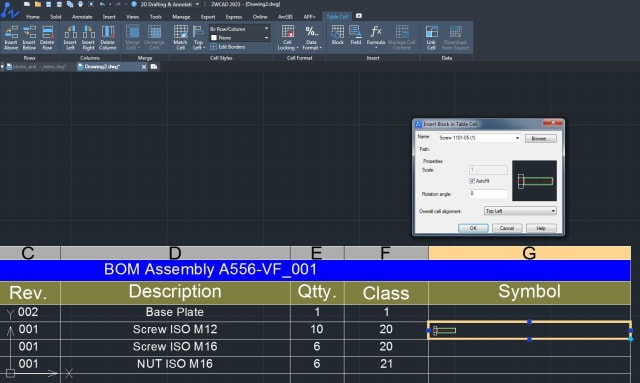This screenshot has width=640, height=383.
Task: Click the Unmerge Cells icon
Action: click(x=154, y=37)
